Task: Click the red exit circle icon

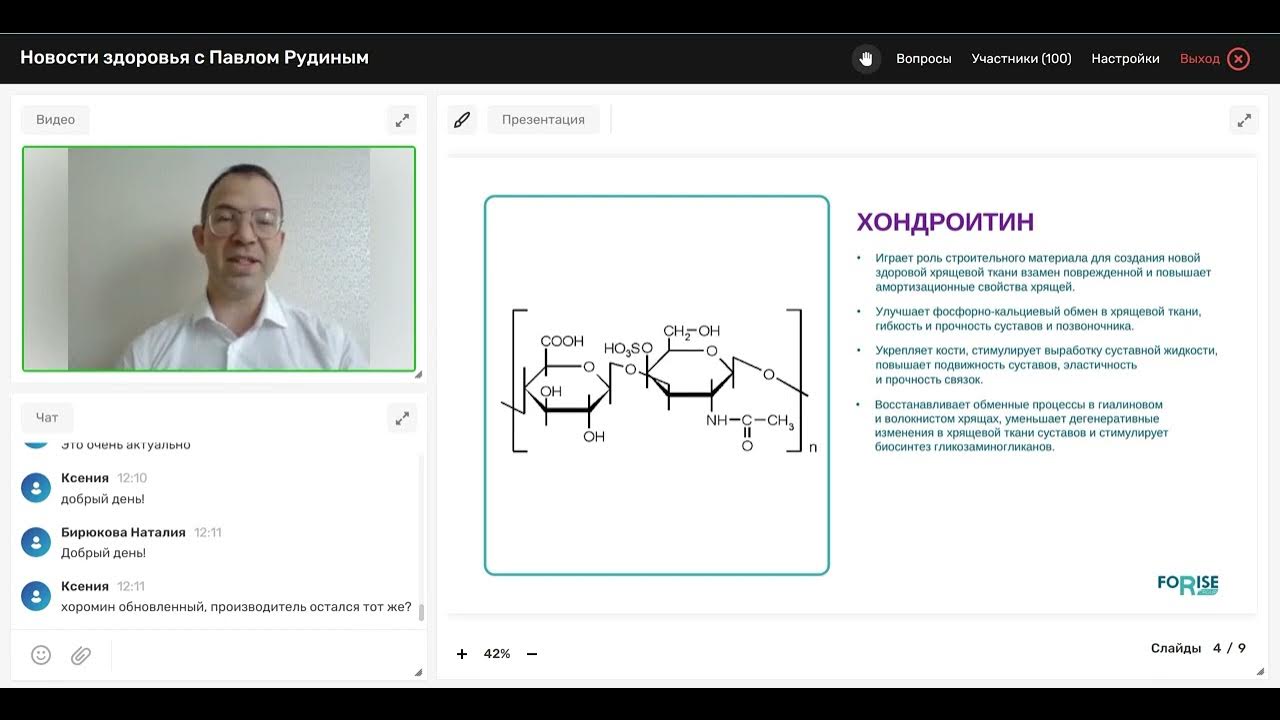Action: tap(1239, 59)
